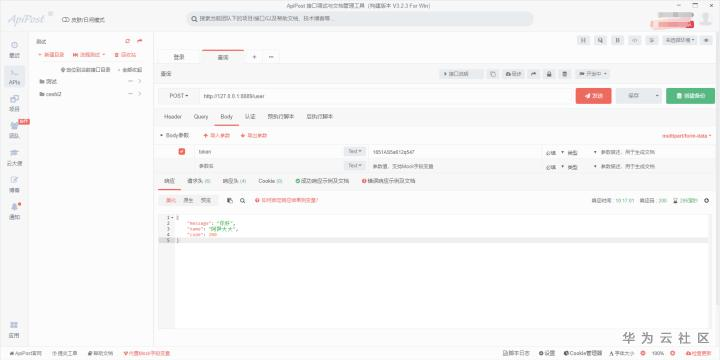Toggle the skin/daily mode switch
This screenshot has width=720, height=360.
[x=65, y=20]
